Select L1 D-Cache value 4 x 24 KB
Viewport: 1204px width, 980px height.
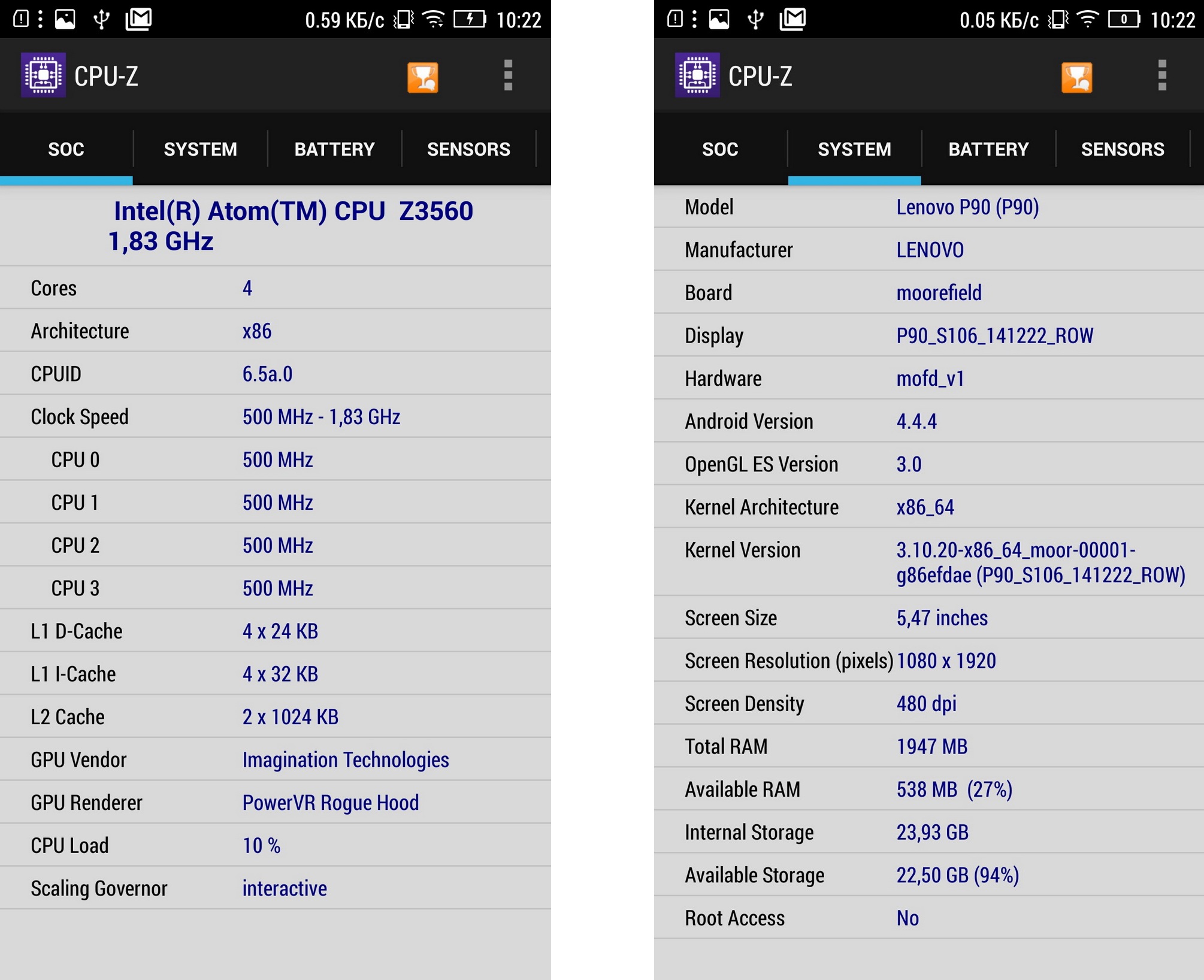coord(280,631)
